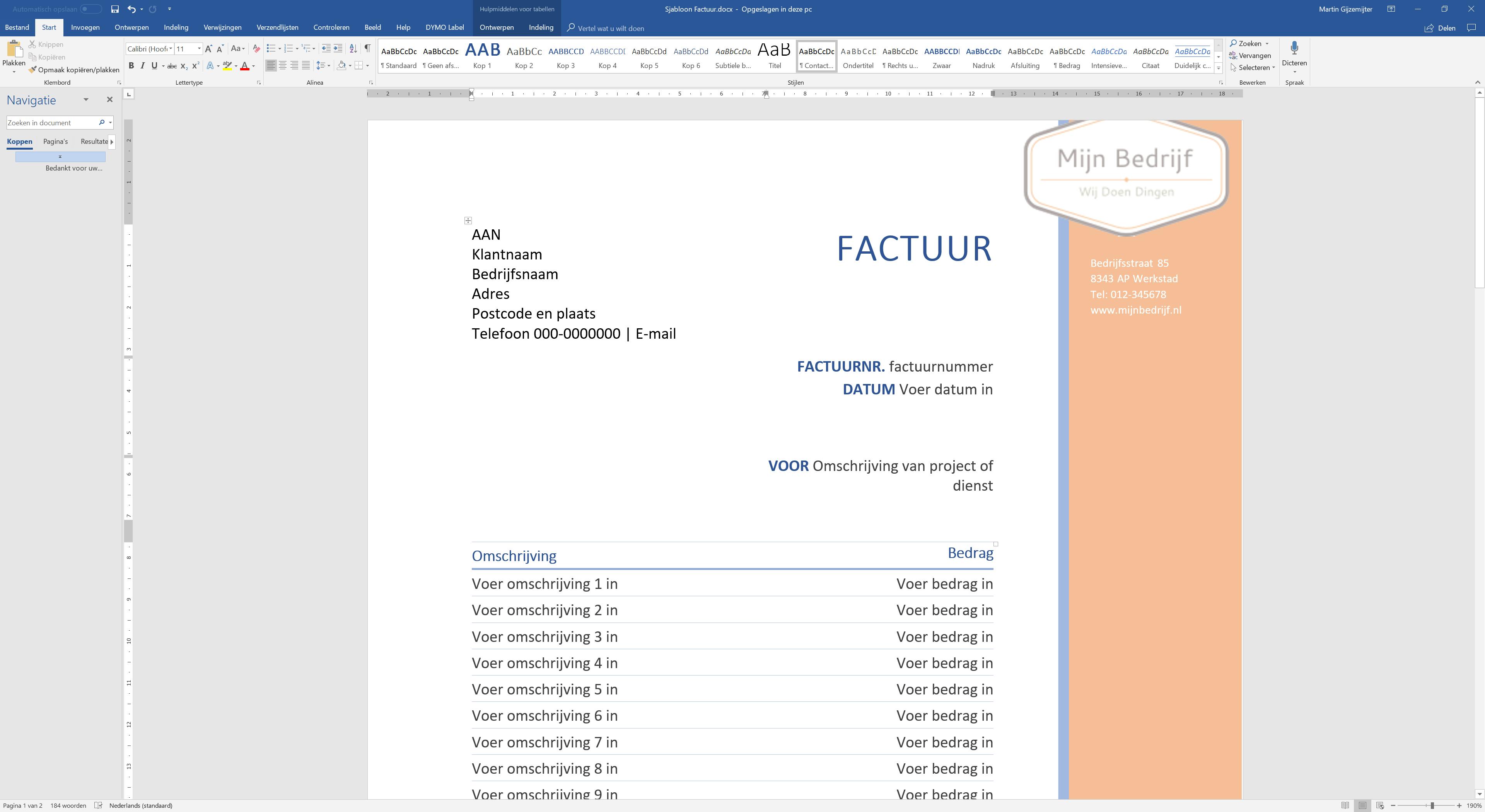This screenshot has height=812, width=1485.
Task: Toggle bold formatting in Lettertype group
Action: (x=131, y=66)
